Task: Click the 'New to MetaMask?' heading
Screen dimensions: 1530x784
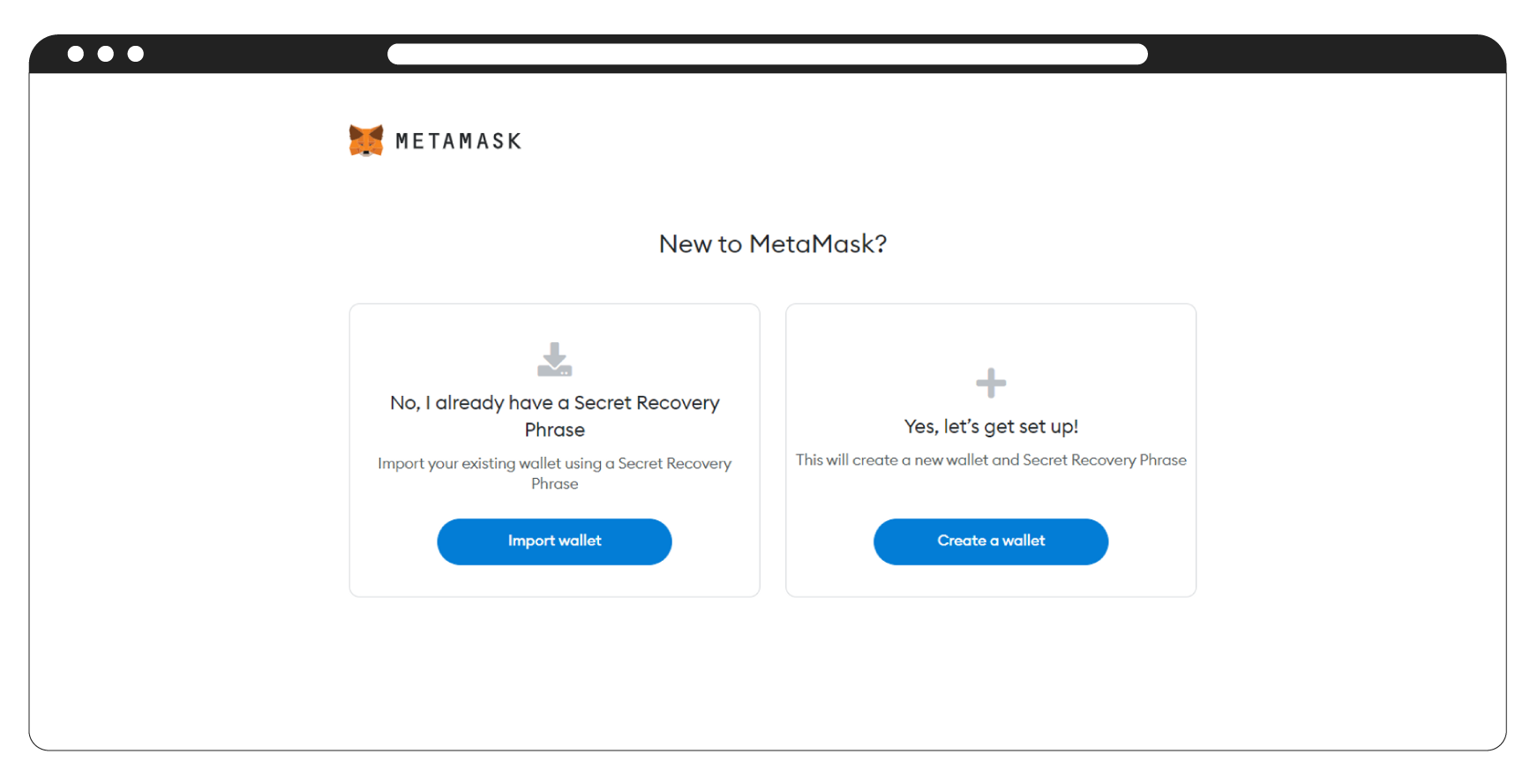Action: click(772, 243)
